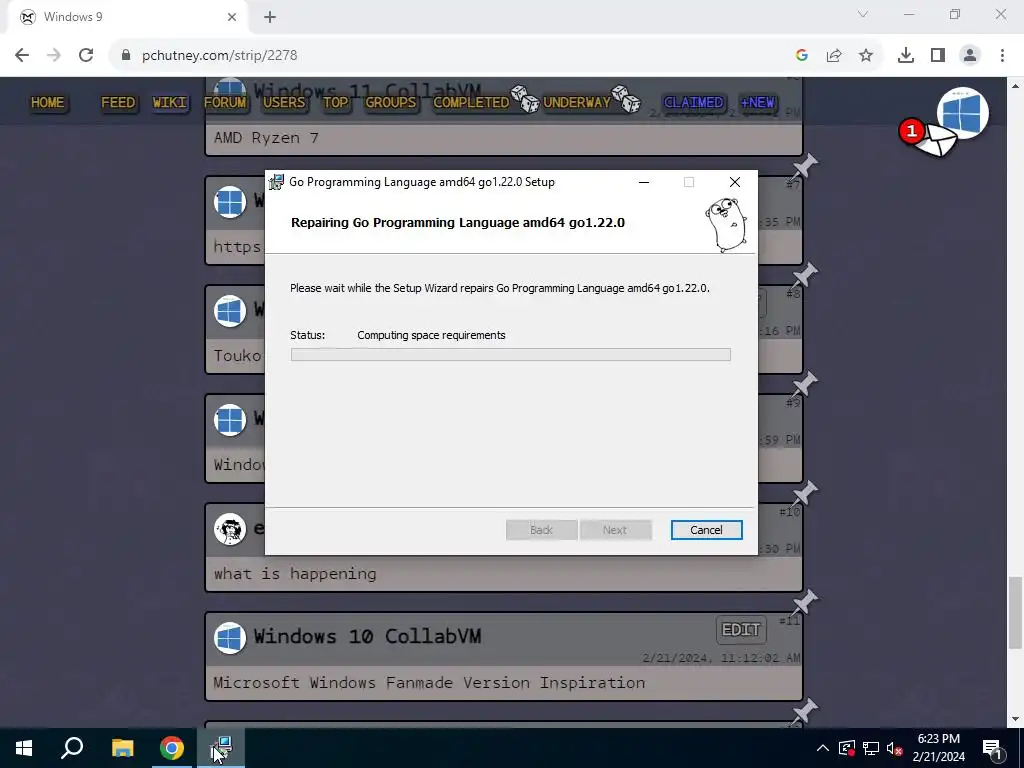Click pin on 'what is happening' post
Viewport: 1024px width, 768px height.
[x=805, y=494]
